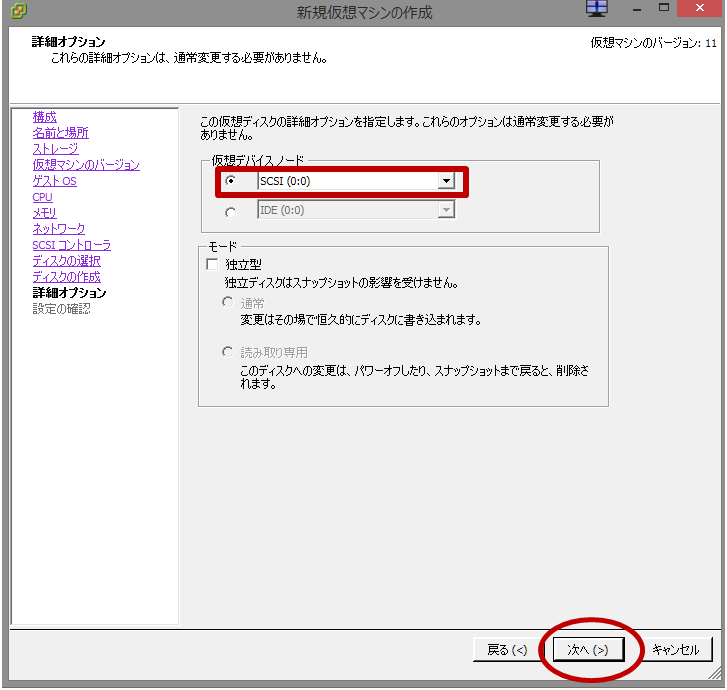The image size is (727, 690).
Task: Click the 独立ディスクはスナップショット description text
Action: (342, 282)
